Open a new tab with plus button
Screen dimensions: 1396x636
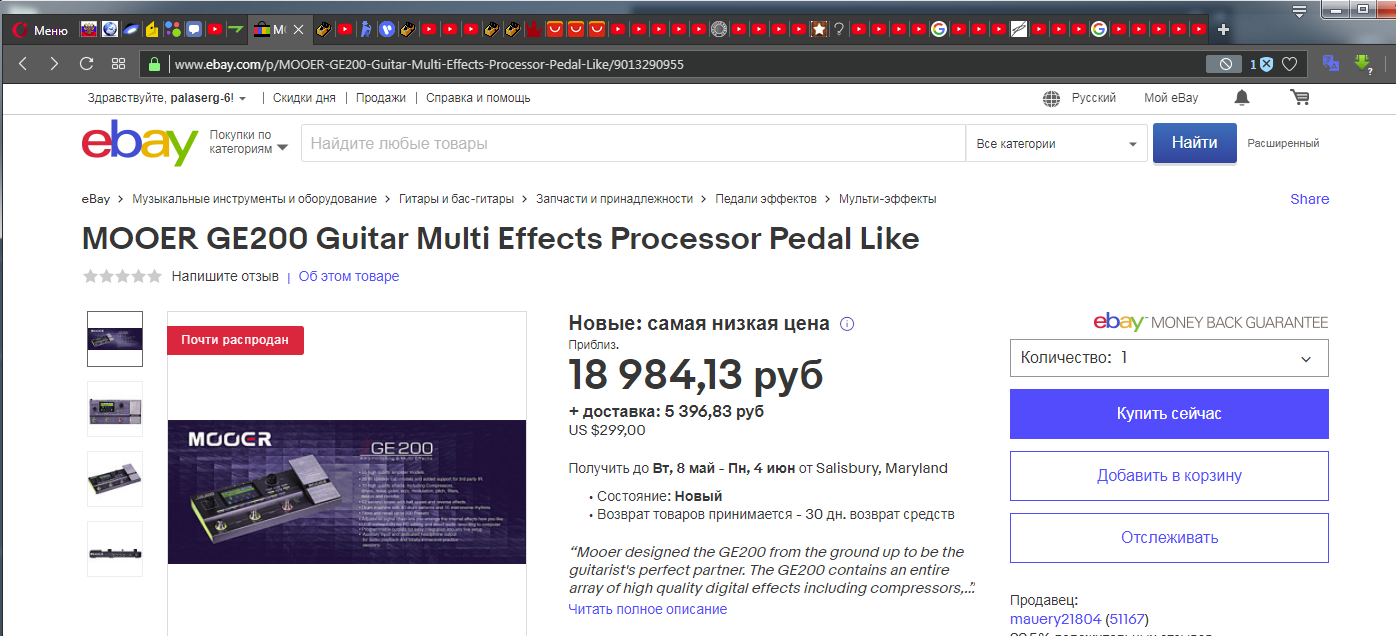[1223, 30]
